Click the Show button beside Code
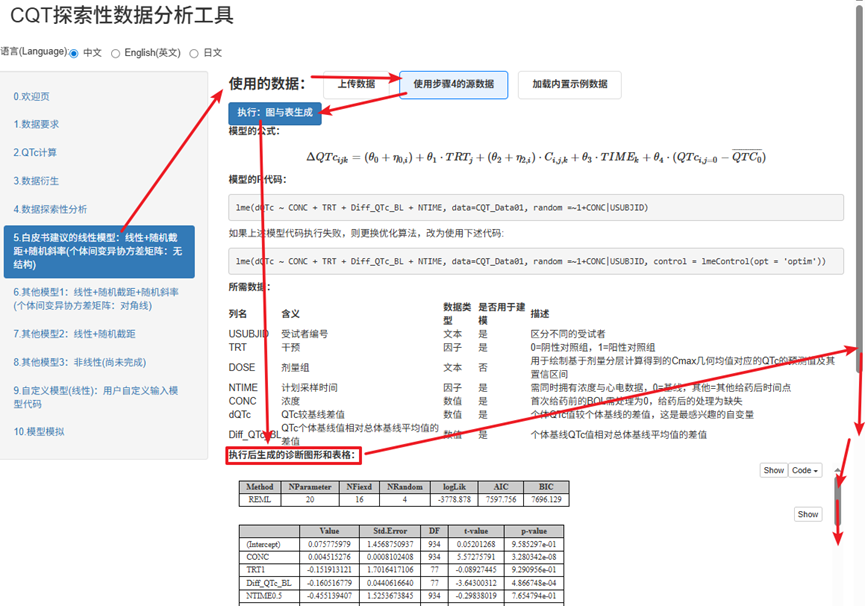The image size is (865, 606). point(773,470)
